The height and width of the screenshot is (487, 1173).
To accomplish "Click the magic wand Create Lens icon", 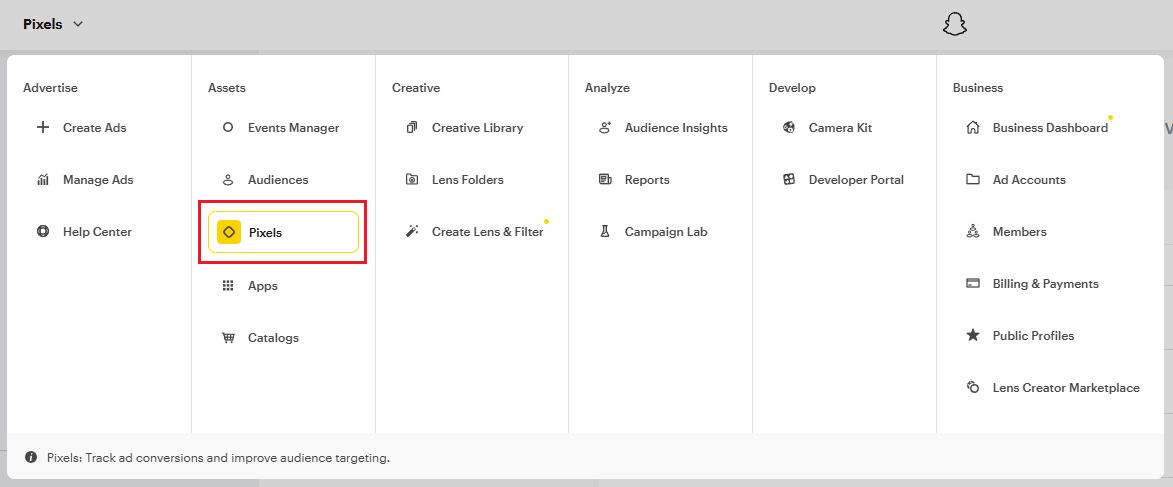I will (412, 232).
